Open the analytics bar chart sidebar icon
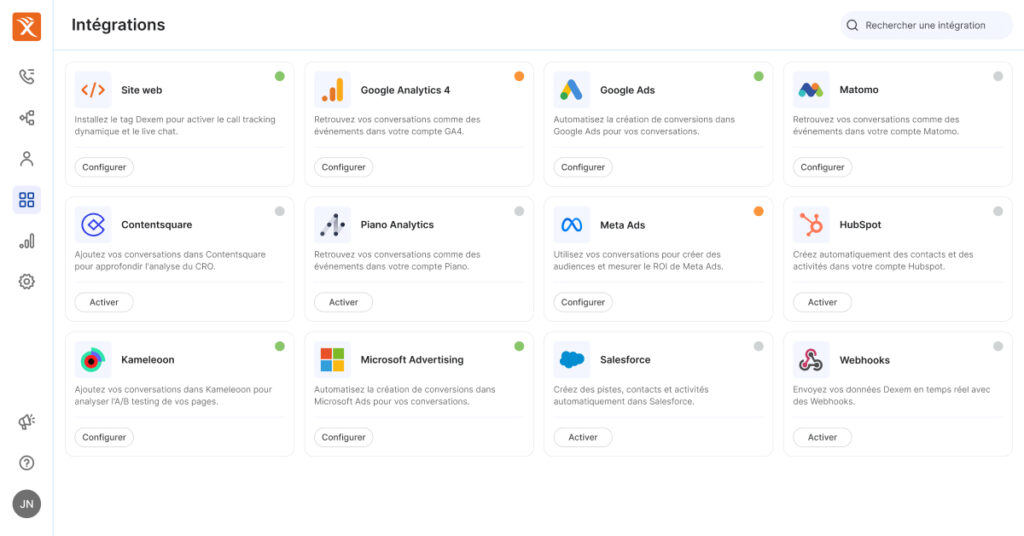This screenshot has width=1024, height=536. (27, 241)
